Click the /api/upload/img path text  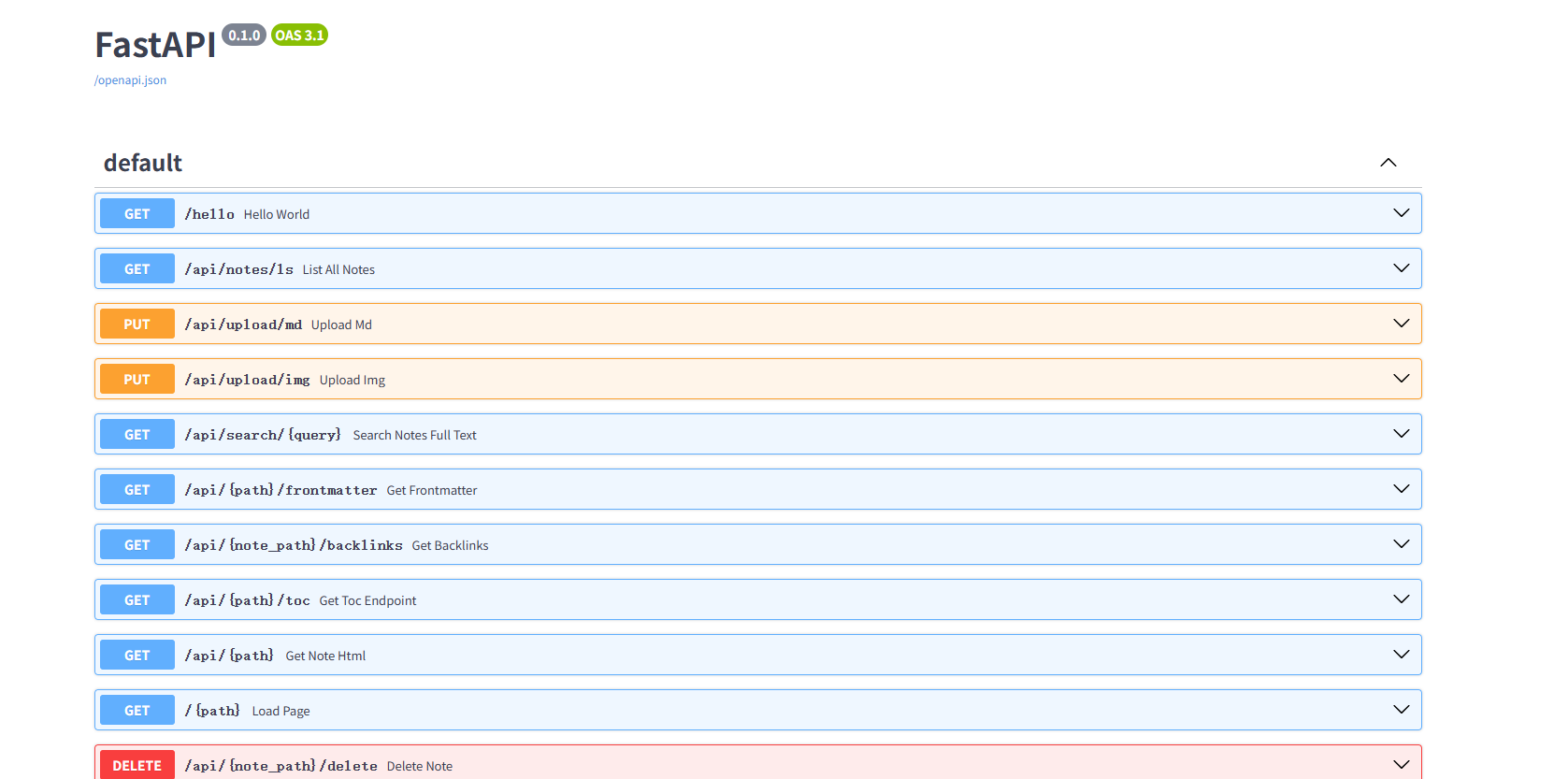[x=247, y=380]
